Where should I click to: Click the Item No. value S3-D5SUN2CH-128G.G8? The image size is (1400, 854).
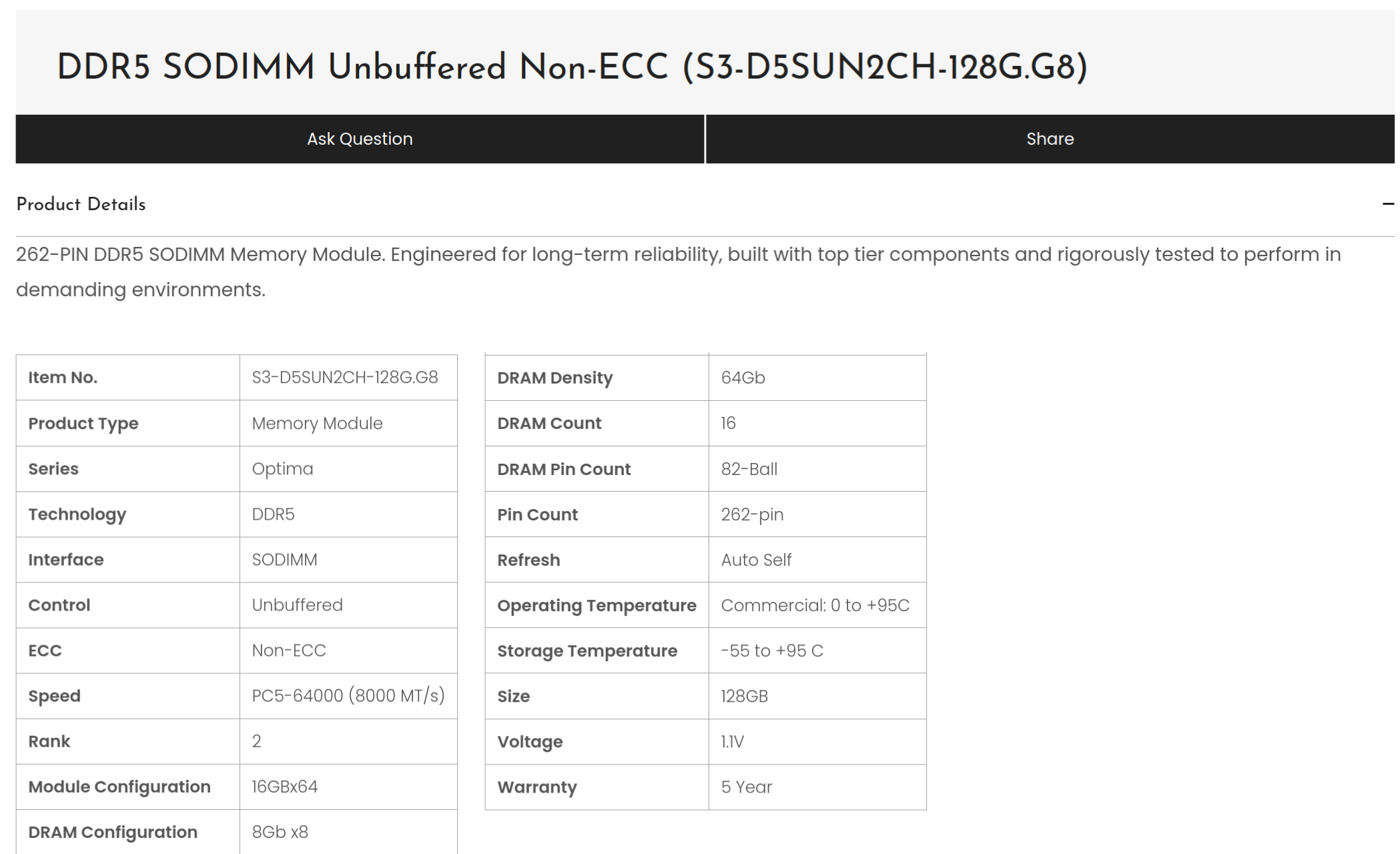tap(345, 378)
